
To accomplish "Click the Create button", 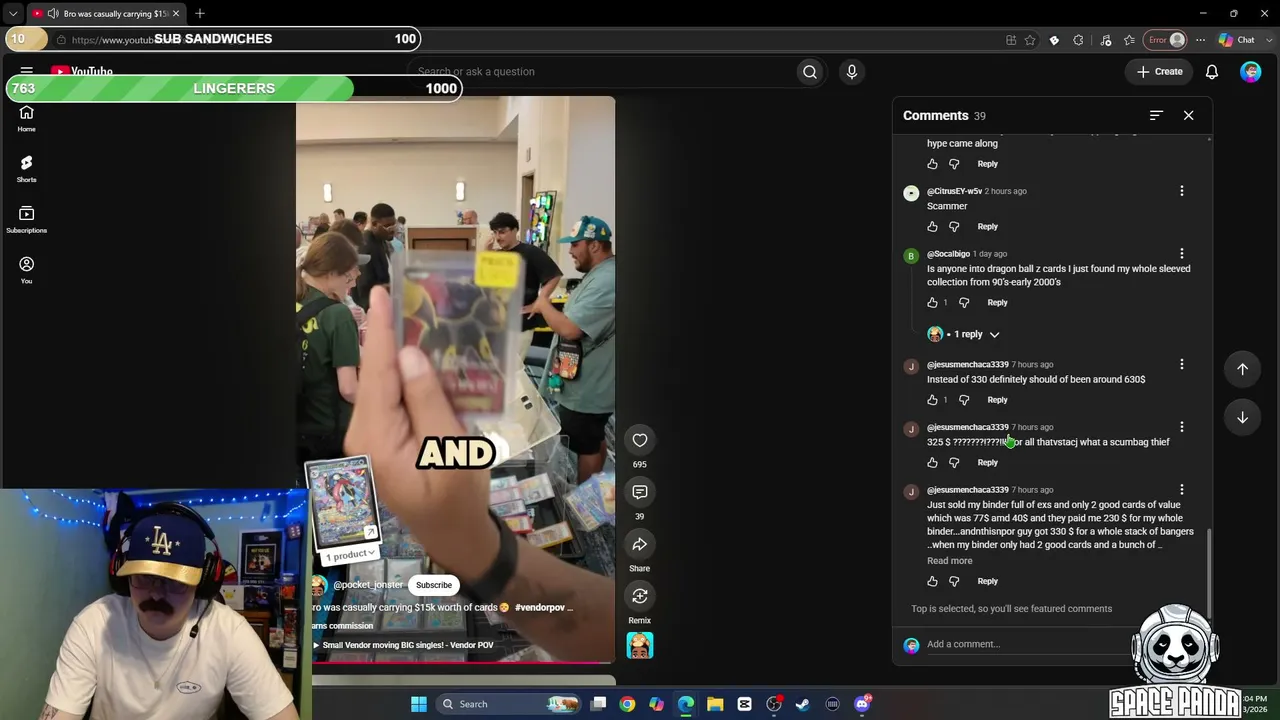I will point(1159,72).
